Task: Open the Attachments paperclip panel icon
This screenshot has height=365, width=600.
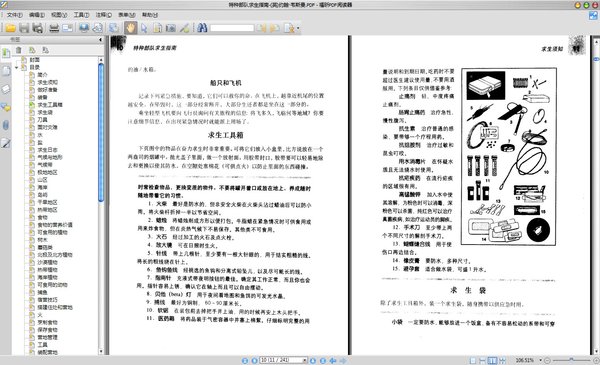Action: [x=6, y=125]
